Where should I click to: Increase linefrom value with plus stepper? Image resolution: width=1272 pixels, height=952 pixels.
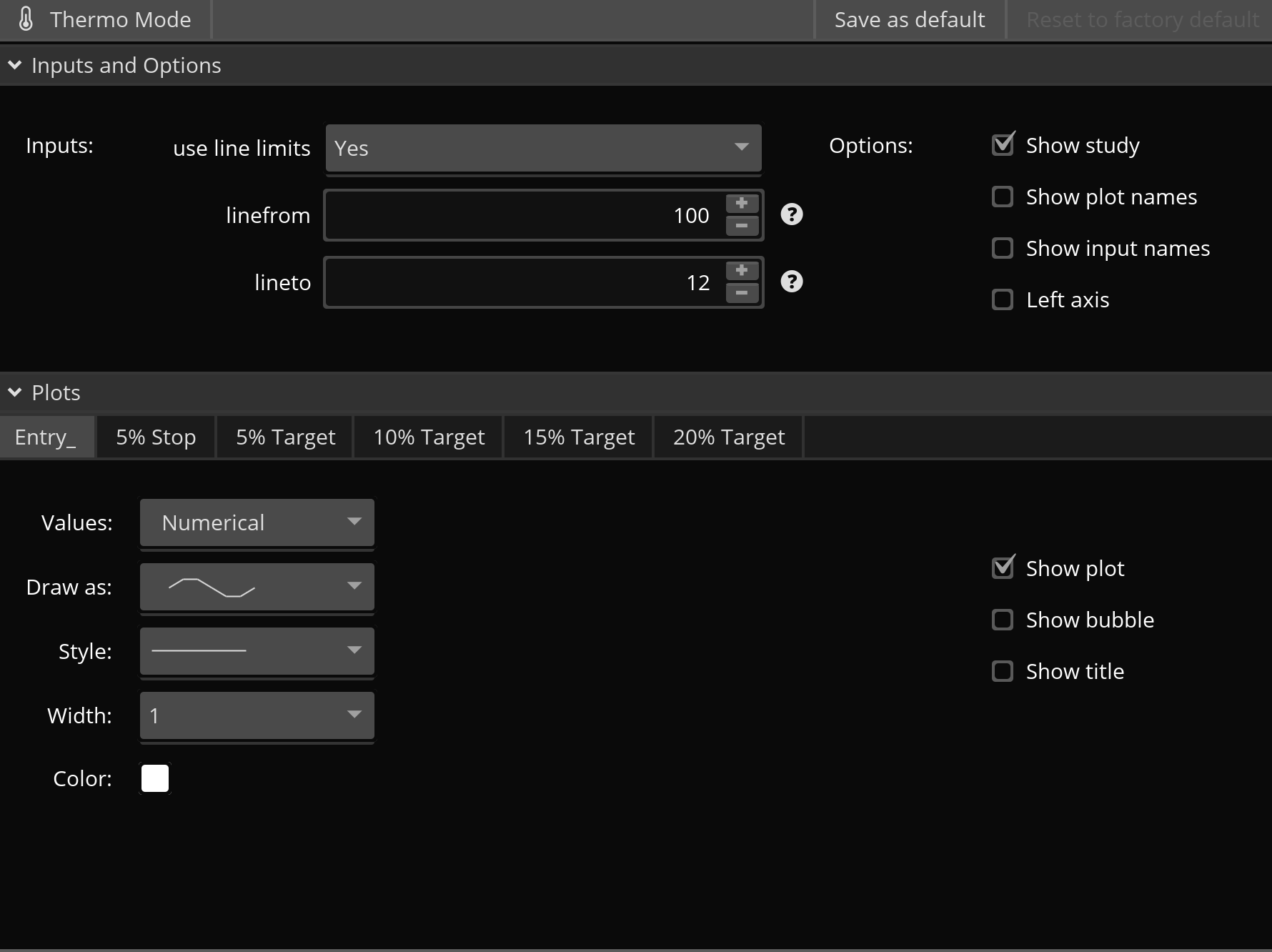click(742, 204)
